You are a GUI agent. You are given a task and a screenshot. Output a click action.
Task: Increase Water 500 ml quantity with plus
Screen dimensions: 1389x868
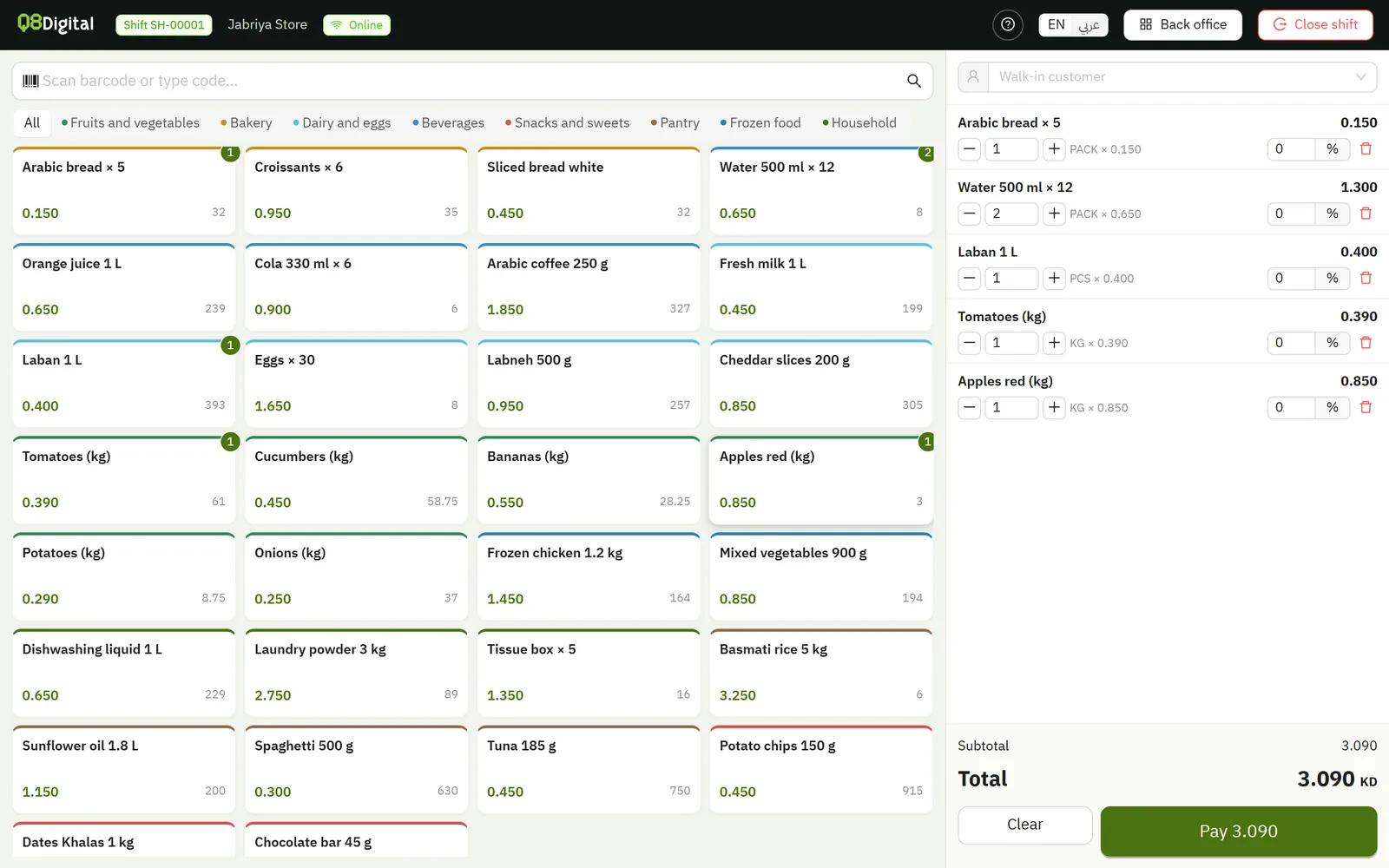[1054, 214]
